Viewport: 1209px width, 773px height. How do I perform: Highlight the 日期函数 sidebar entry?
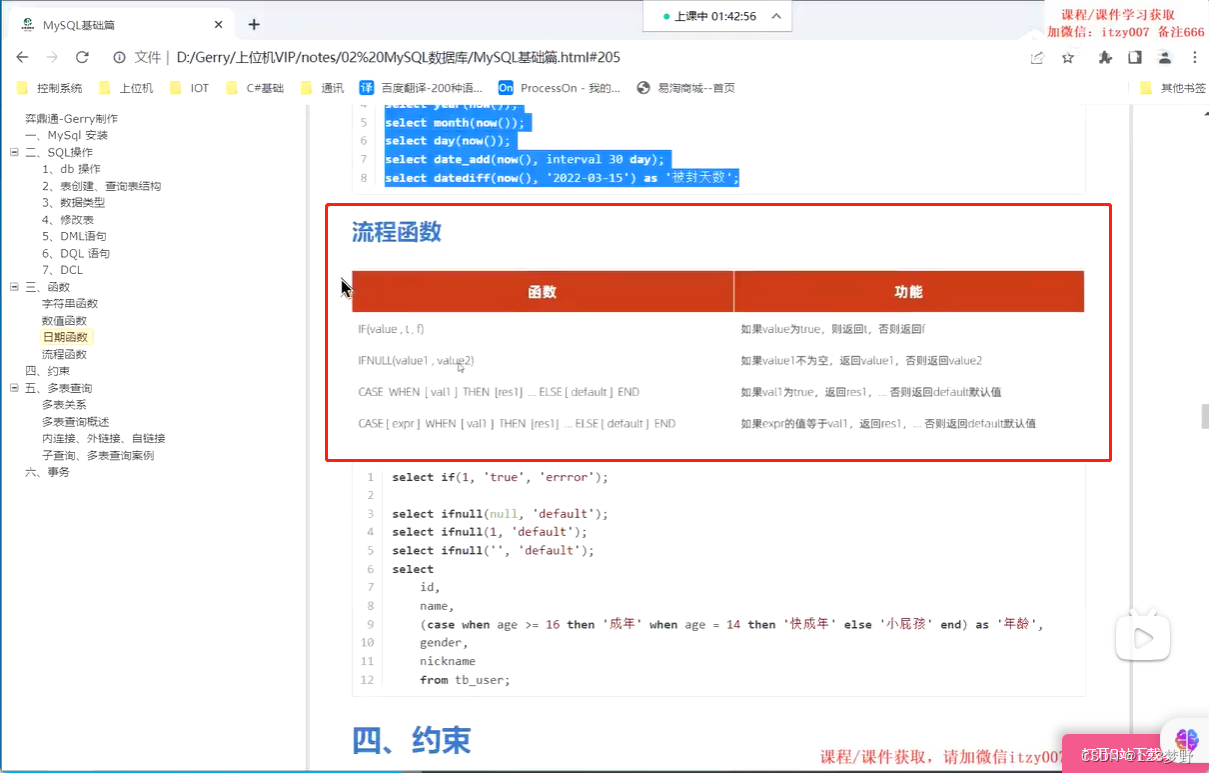[x=65, y=337]
